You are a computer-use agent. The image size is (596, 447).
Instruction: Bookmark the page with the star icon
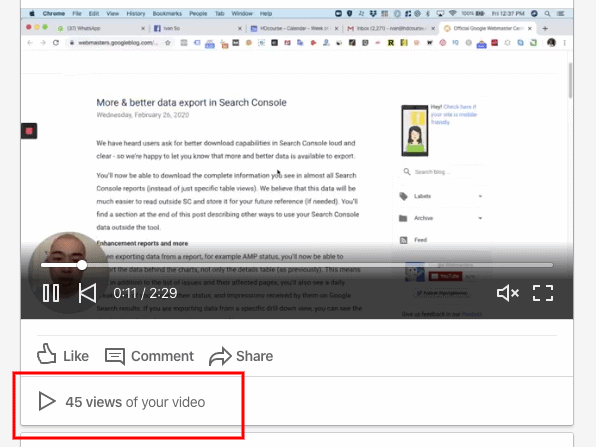(168, 43)
